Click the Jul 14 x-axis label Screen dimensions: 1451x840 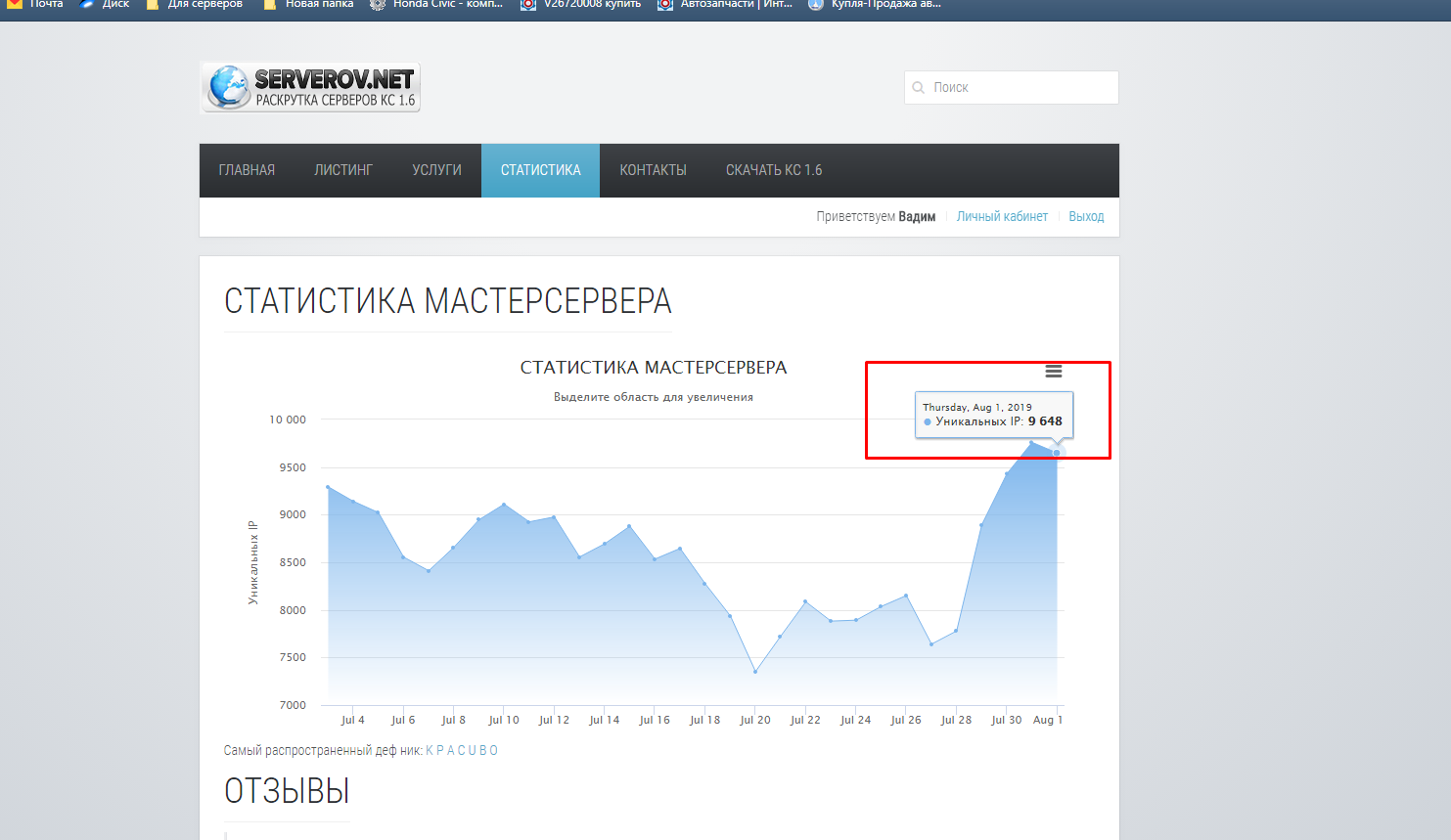[x=605, y=720]
